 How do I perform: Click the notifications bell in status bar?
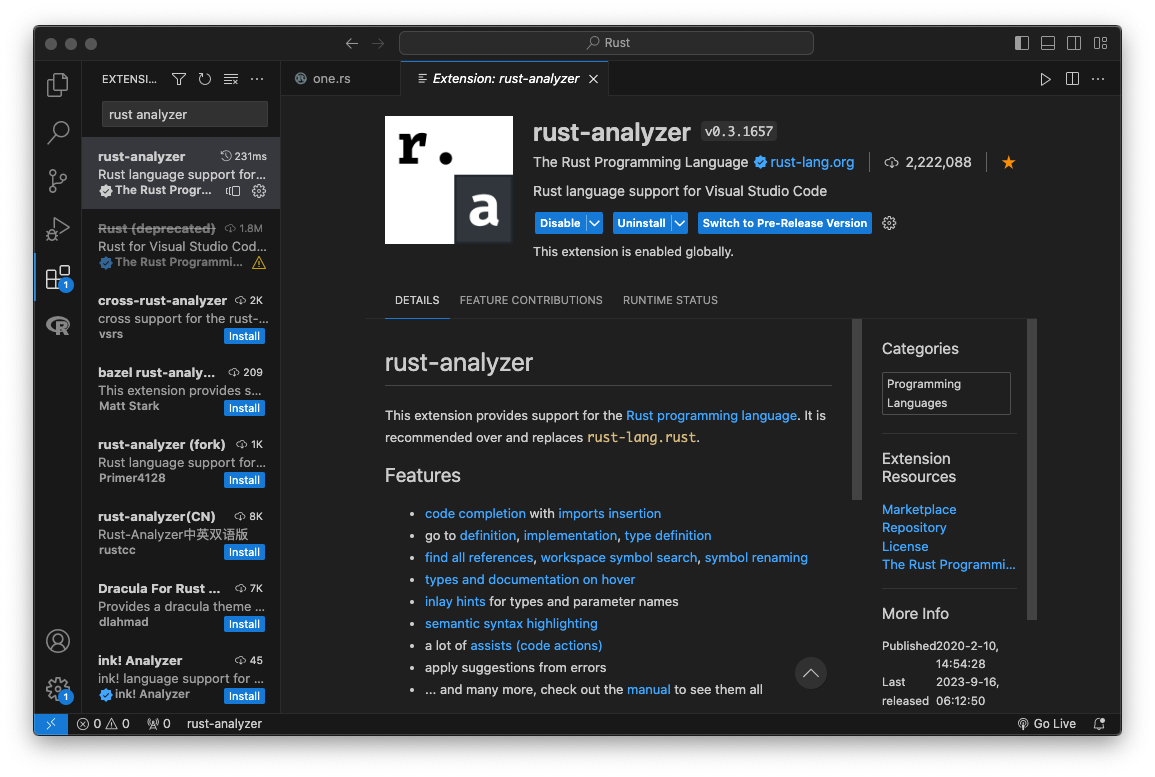click(1099, 724)
